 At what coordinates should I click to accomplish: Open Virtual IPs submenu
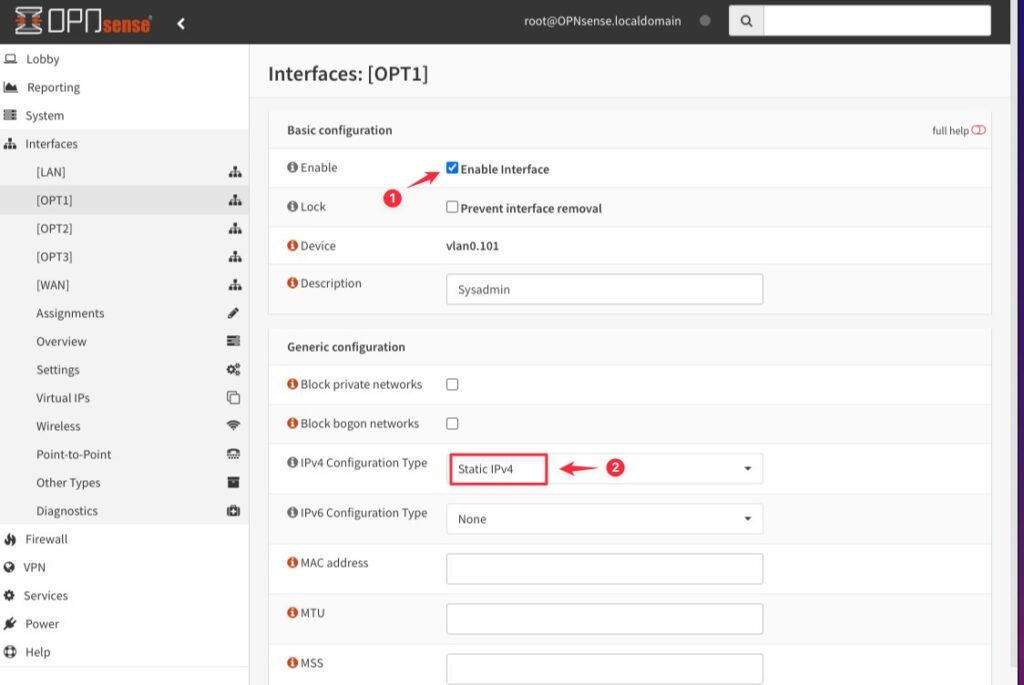(x=63, y=398)
